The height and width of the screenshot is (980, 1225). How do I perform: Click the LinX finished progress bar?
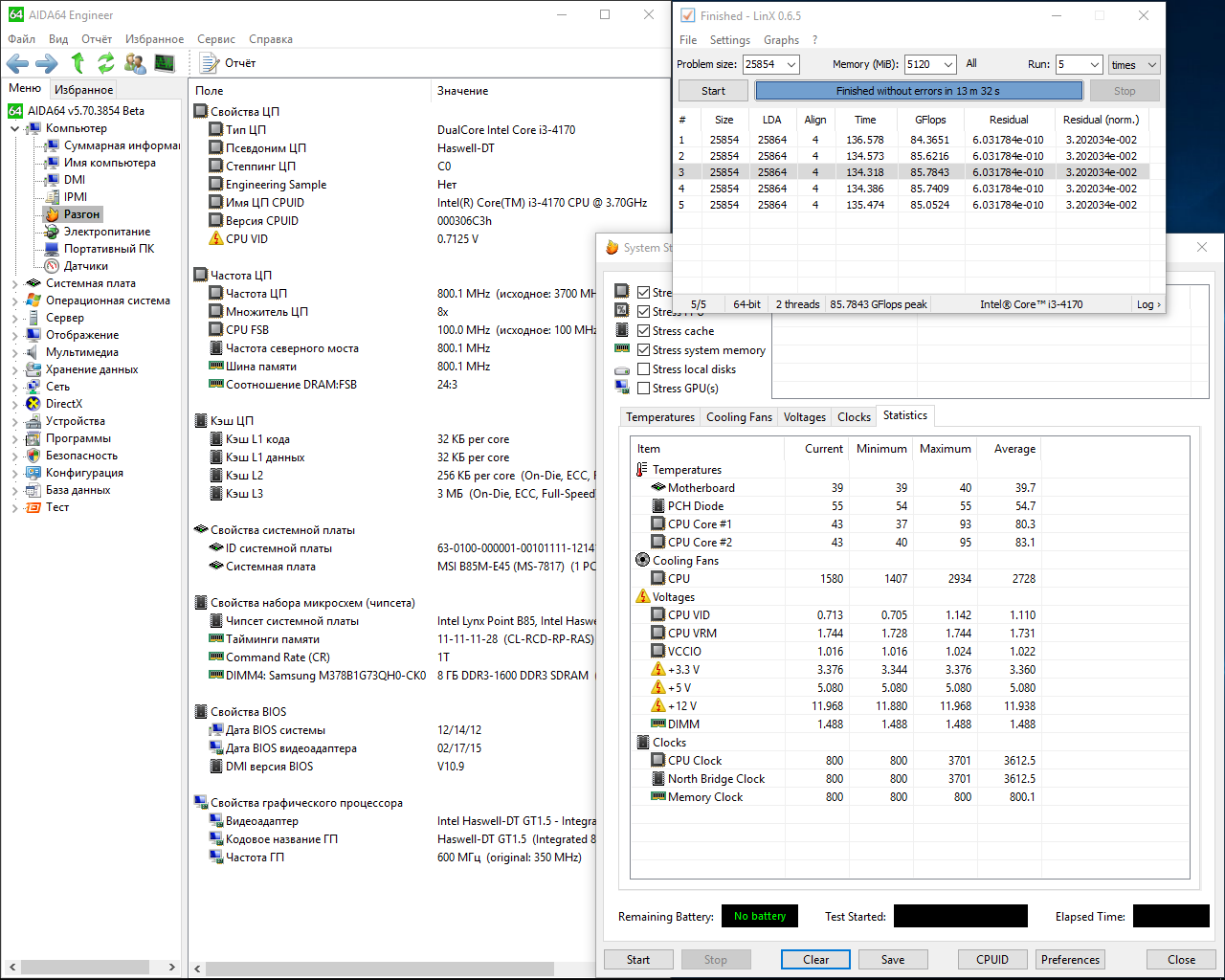[919, 91]
